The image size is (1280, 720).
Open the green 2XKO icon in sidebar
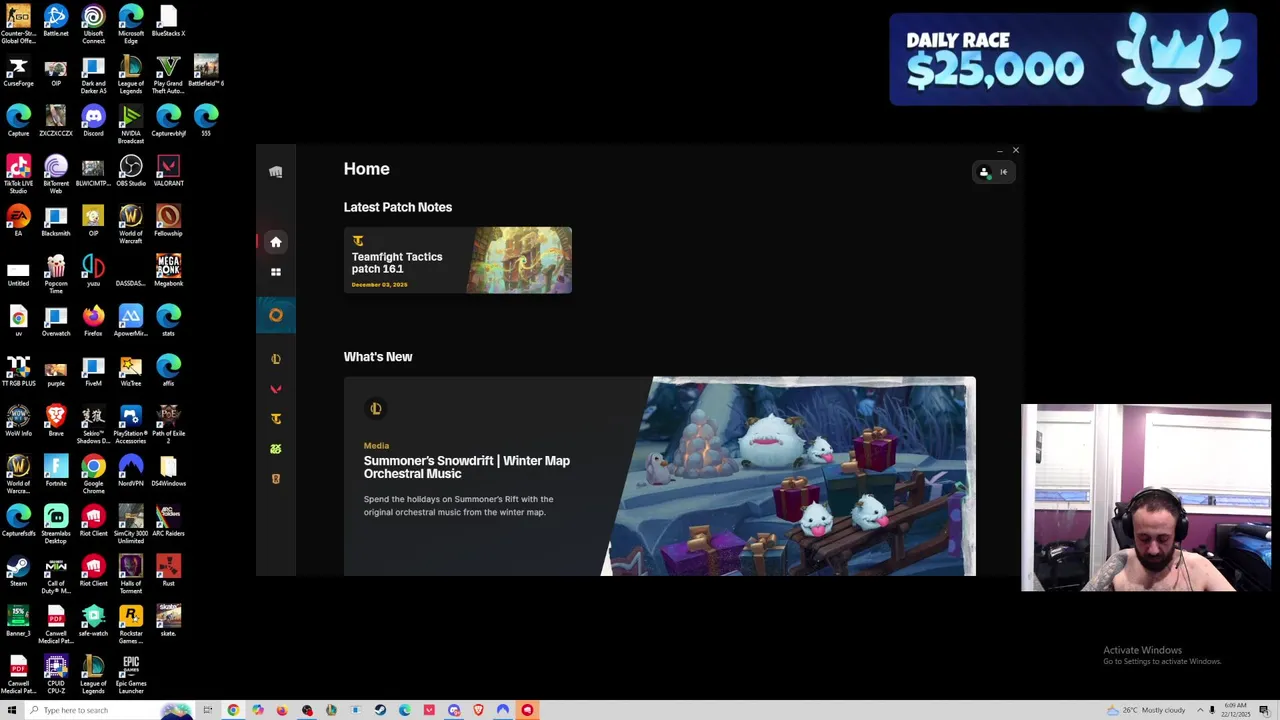276,449
